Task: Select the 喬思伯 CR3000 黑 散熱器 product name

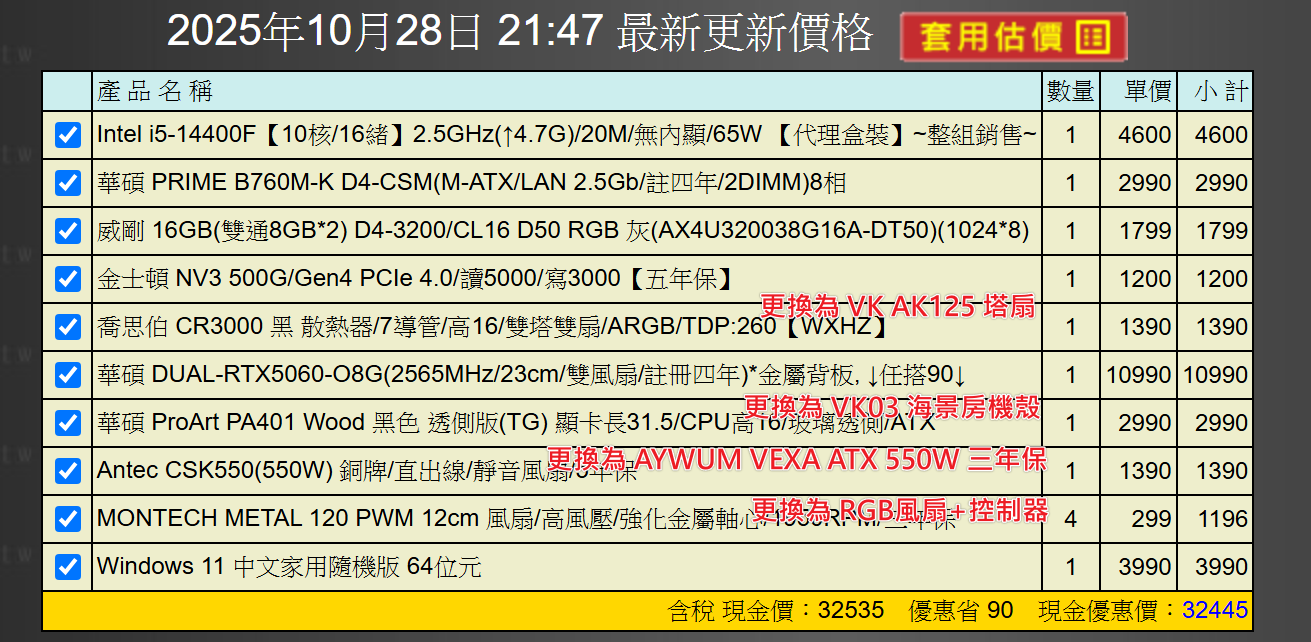Action: coord(493,326)
